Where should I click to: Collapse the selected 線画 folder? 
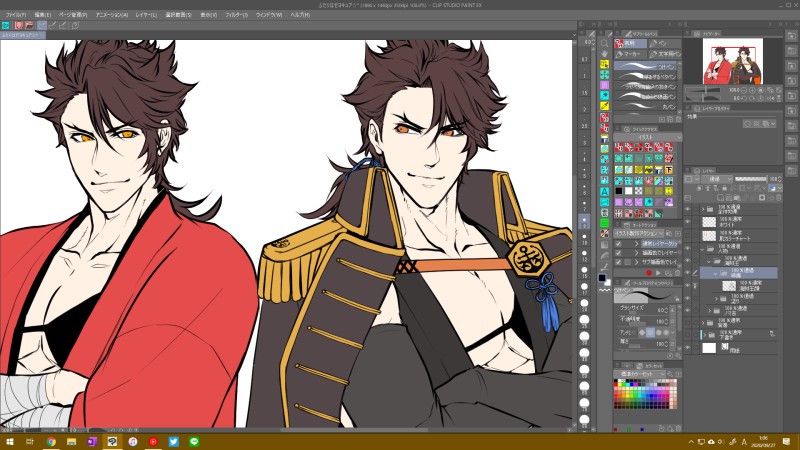[715, 273]
